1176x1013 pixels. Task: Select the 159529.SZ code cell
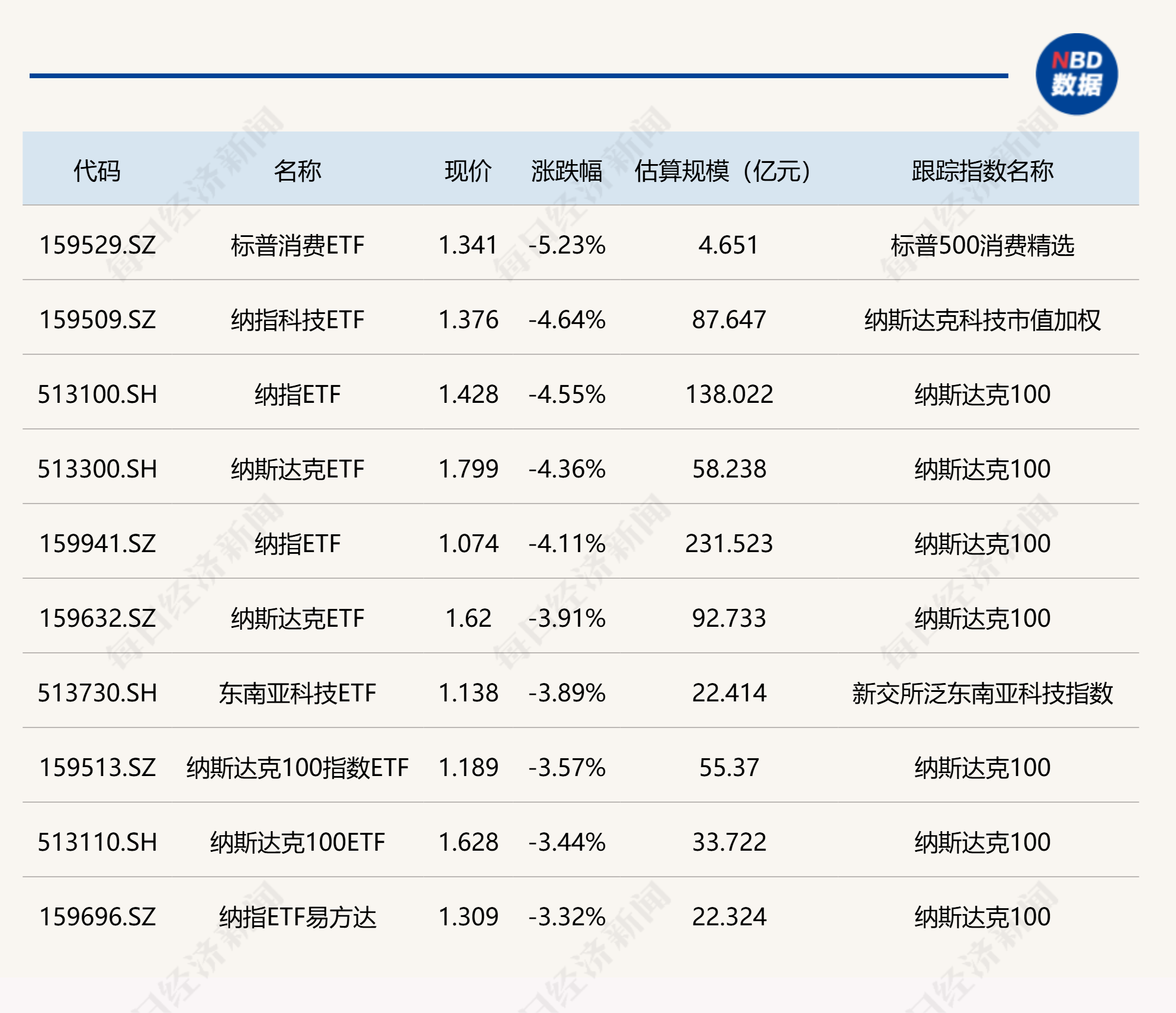pos(98,245)
